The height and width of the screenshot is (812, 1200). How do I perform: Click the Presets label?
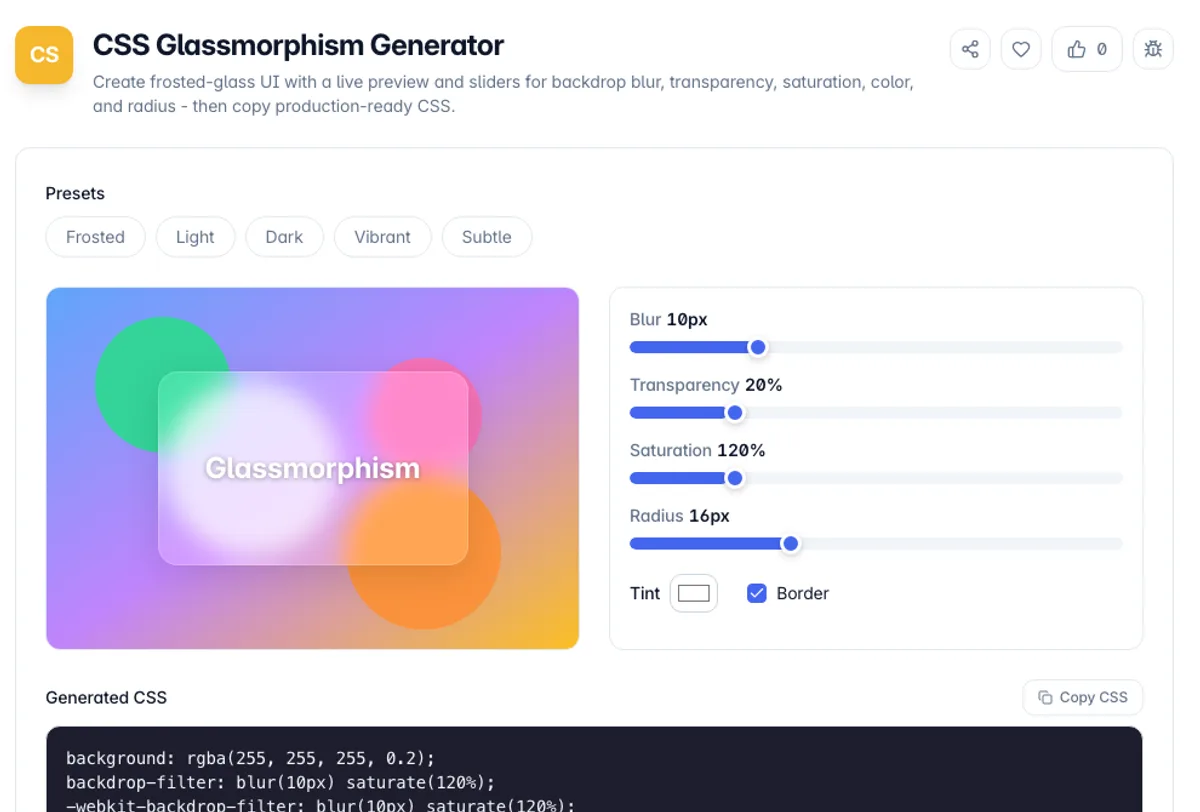click(75, 193)
